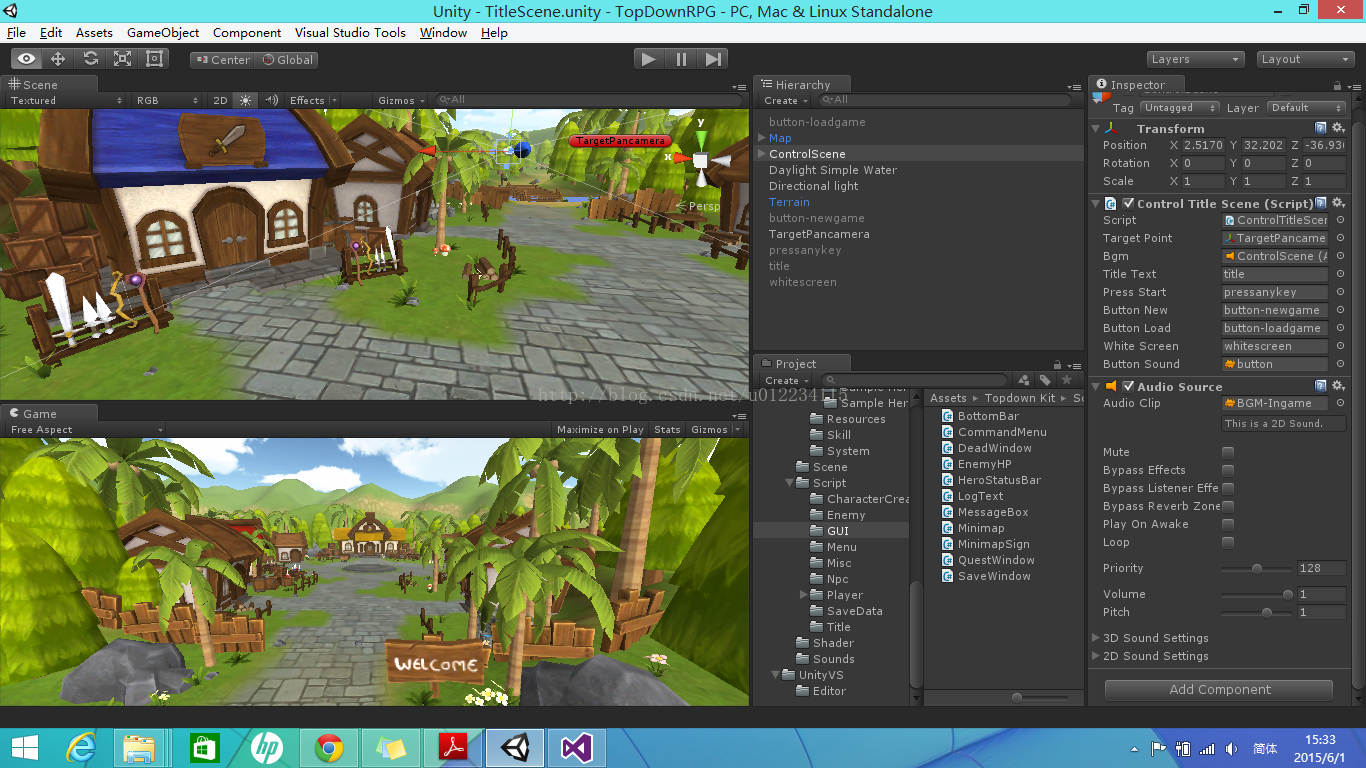The image size is (1366, 768).
Task: Open the Tag Untagged dropdown
Action: (1180, 107)
